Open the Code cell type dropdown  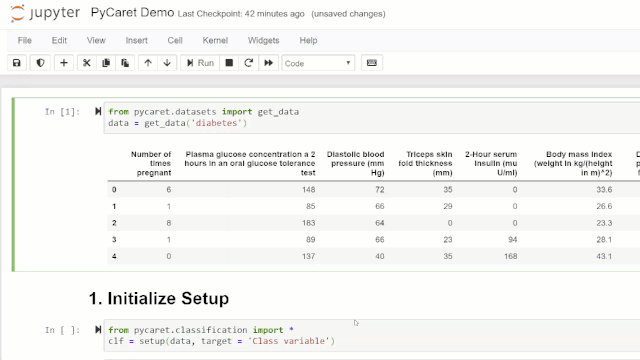point(318,63)
